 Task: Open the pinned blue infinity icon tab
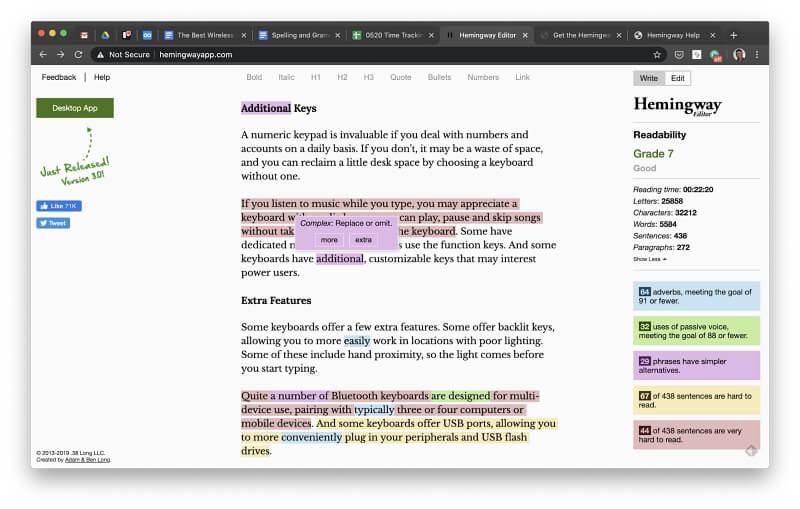click(x=147, y=35)
